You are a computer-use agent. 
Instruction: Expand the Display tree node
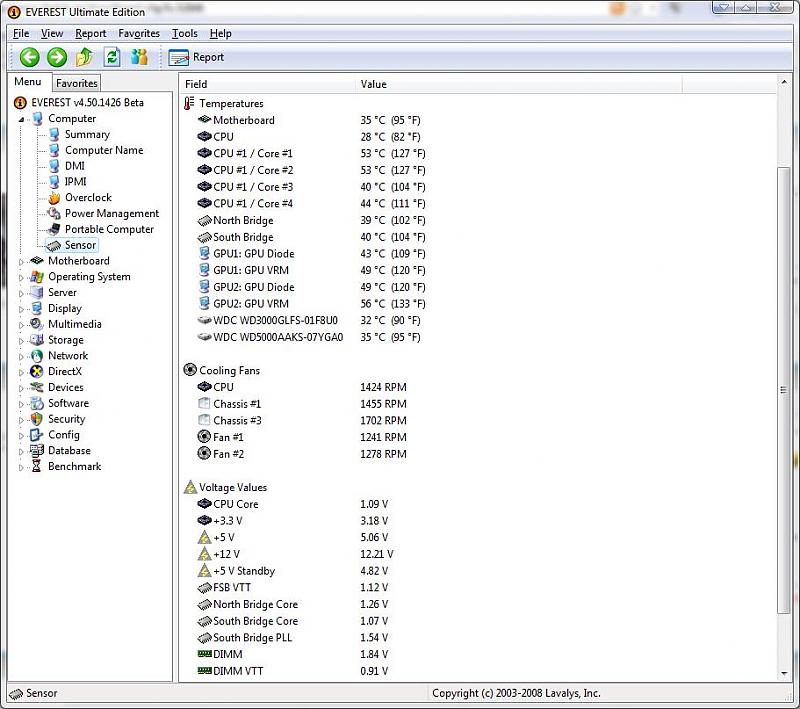click(21, 310)
